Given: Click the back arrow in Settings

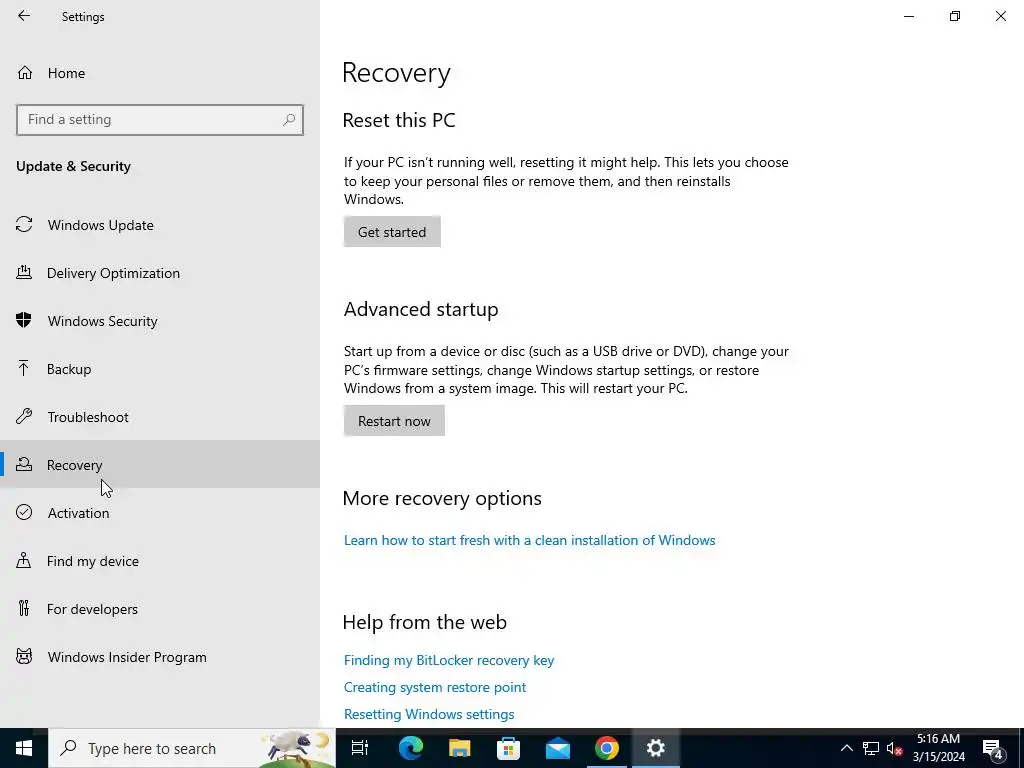Looking at the screenshot, I should 24,16.
